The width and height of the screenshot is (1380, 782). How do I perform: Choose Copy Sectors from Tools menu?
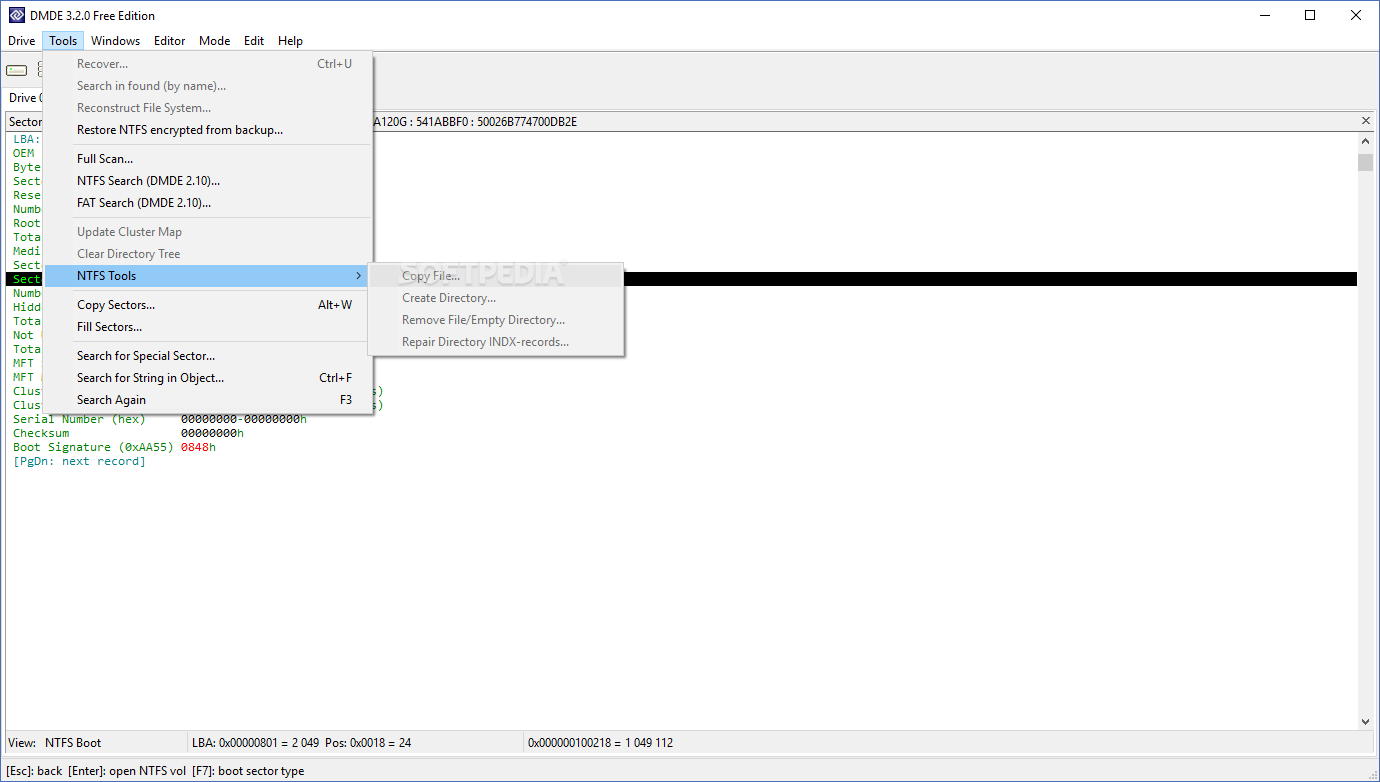pyautogui.click(x=208, y=305)
